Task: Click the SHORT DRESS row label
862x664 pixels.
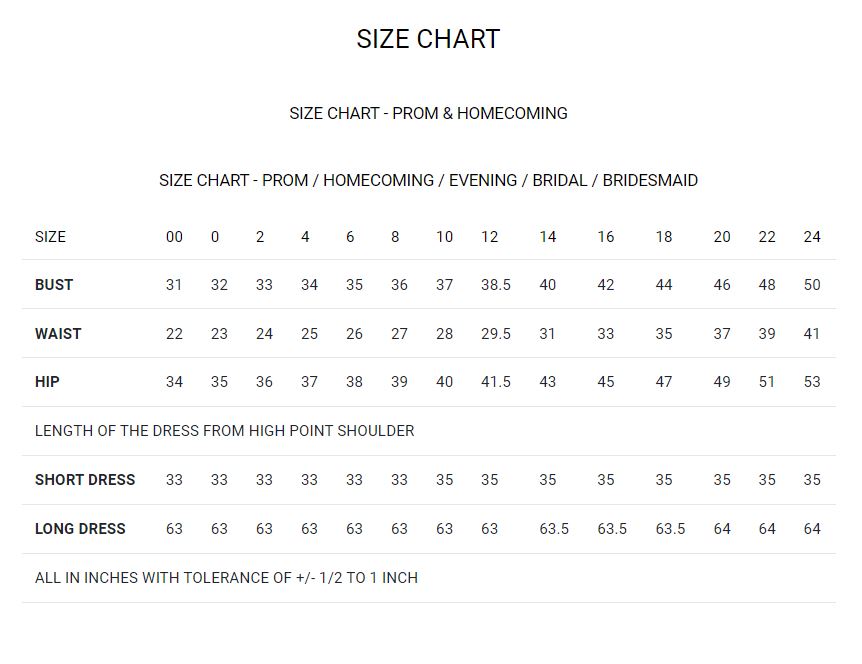Action: (x=85, y=480)
